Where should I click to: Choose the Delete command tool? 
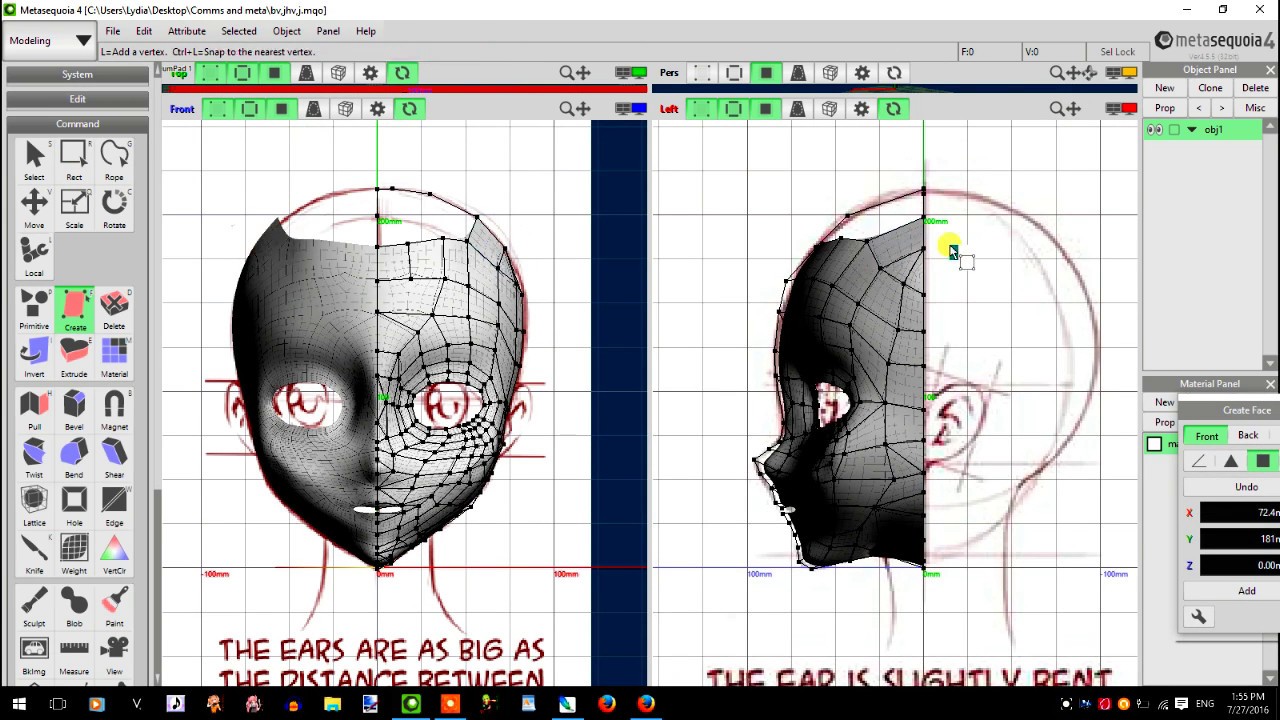[114, 309]
